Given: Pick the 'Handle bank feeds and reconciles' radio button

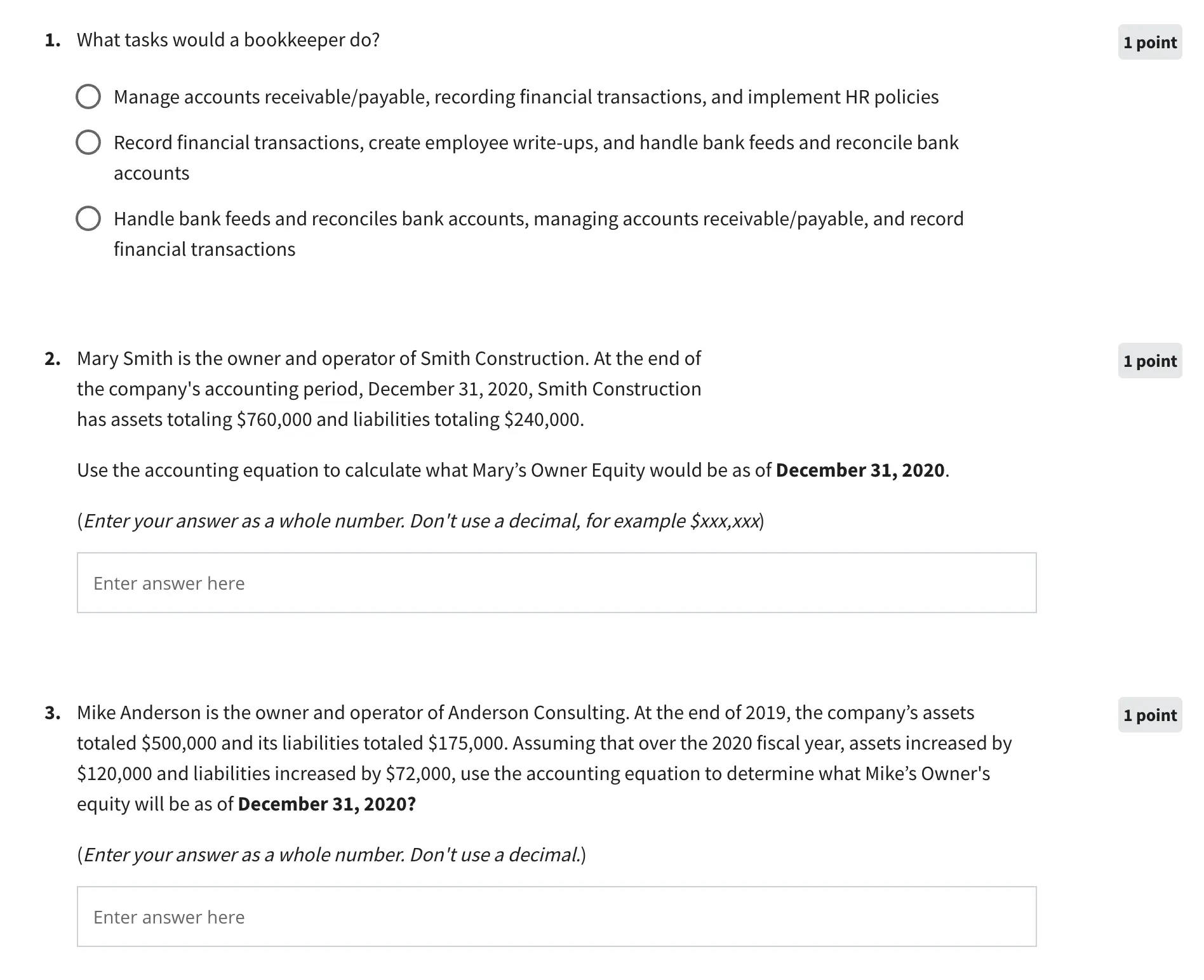Looking at the screenshot, I should 88,219.
